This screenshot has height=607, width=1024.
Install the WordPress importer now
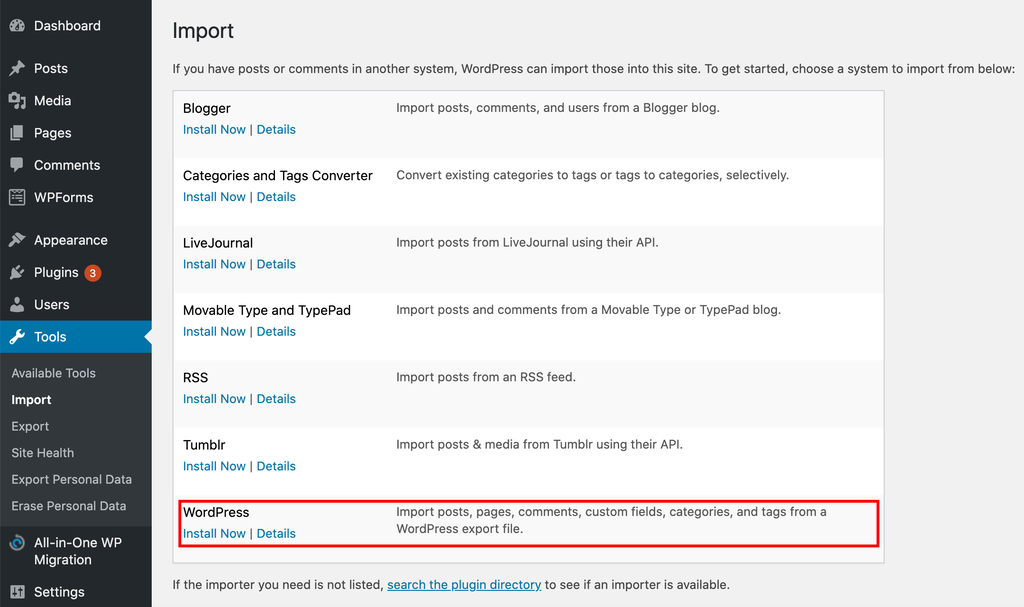214,533
